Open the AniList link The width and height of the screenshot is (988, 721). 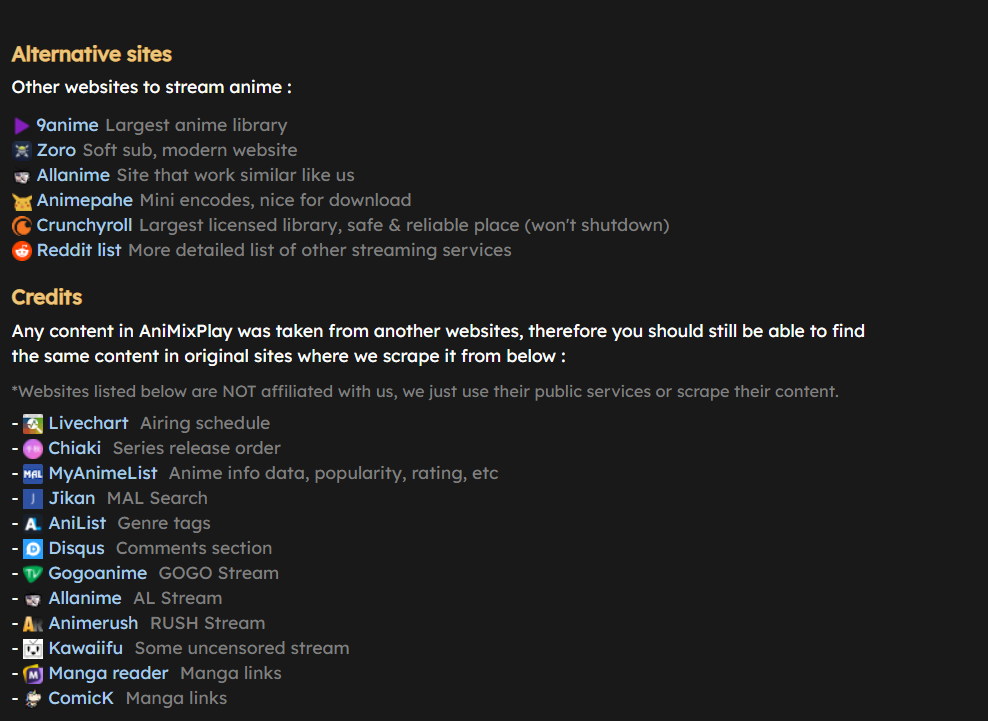click(x=78, y=523)
